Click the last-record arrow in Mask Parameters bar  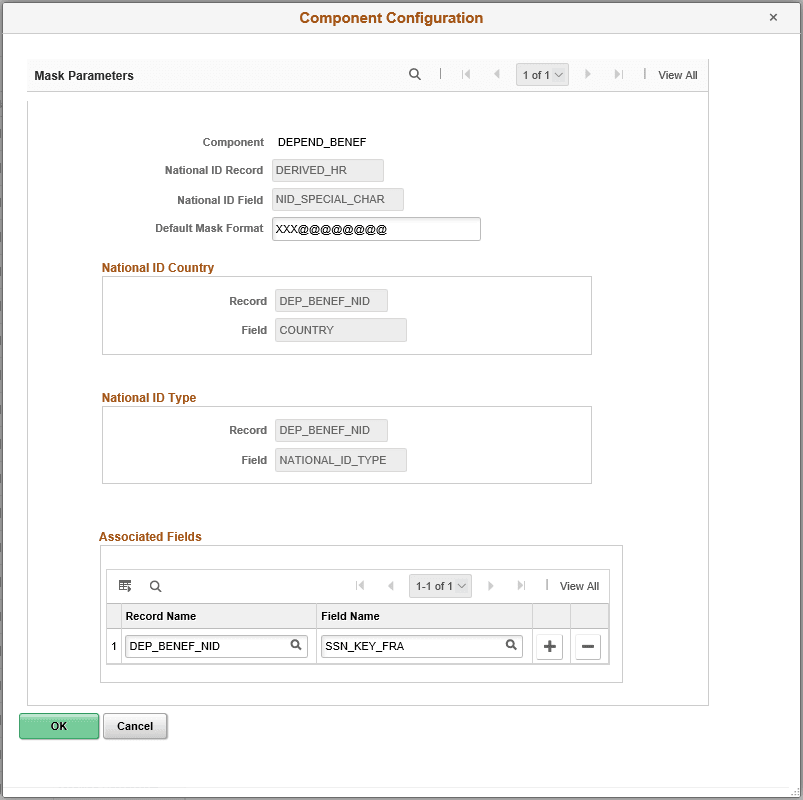pos(618,74)
